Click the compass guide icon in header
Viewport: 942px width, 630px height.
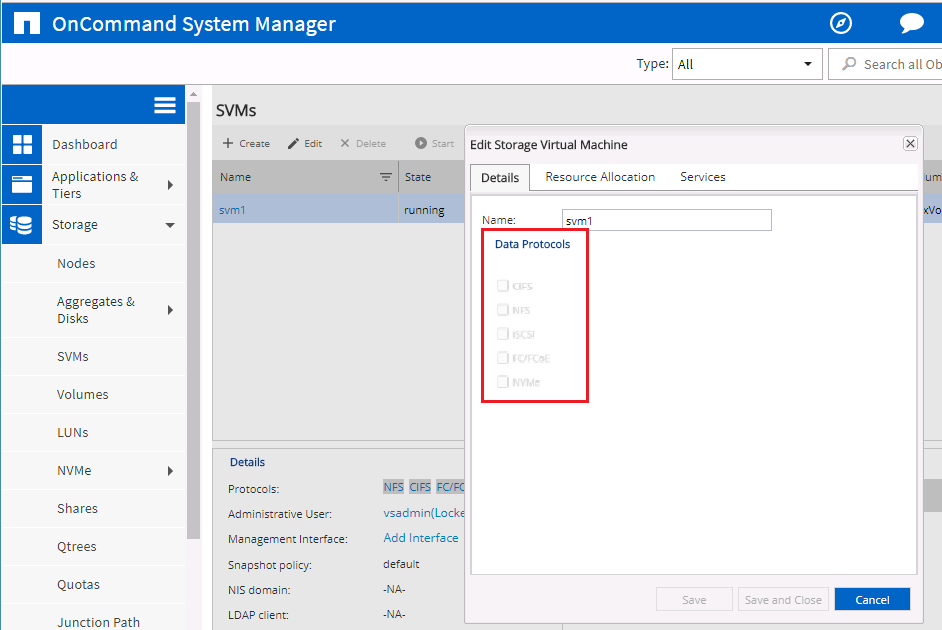click(841, 23)
